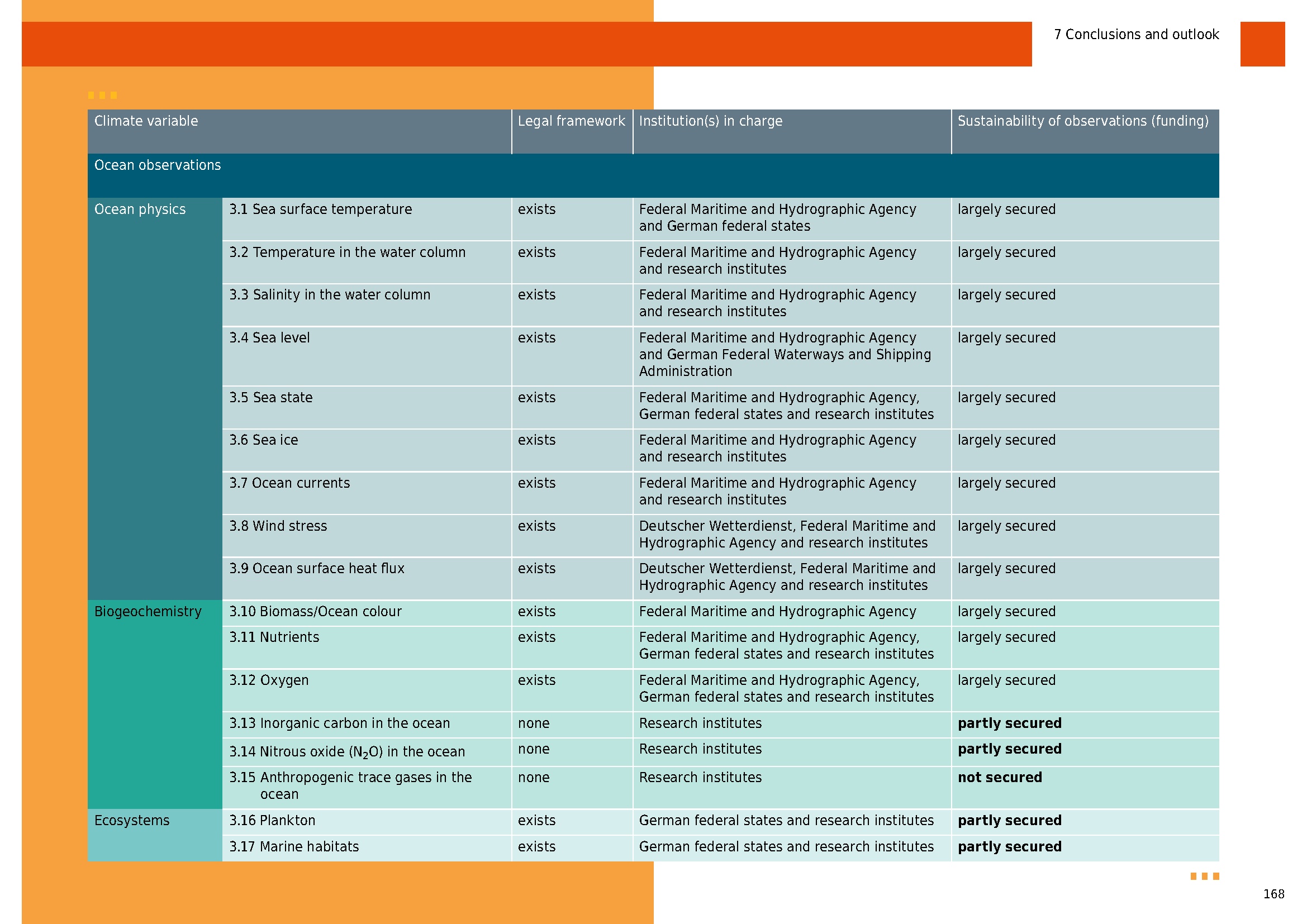Viewport: 1307px width, 924px height.
Task: Select '3.15 Anthropogenic trace gases in the ocean'
Action: click(351, 786)
